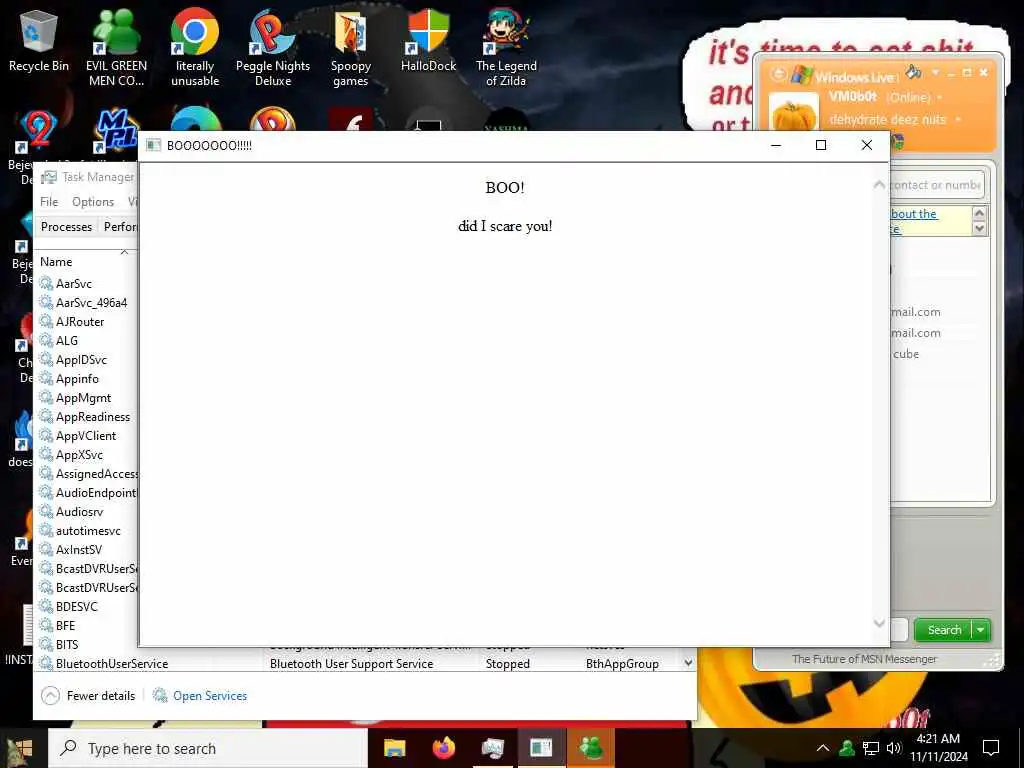Open the Messenger Search dropdown arrow
This screenshot has height=768, width=1024.
(x=981, y=630)
